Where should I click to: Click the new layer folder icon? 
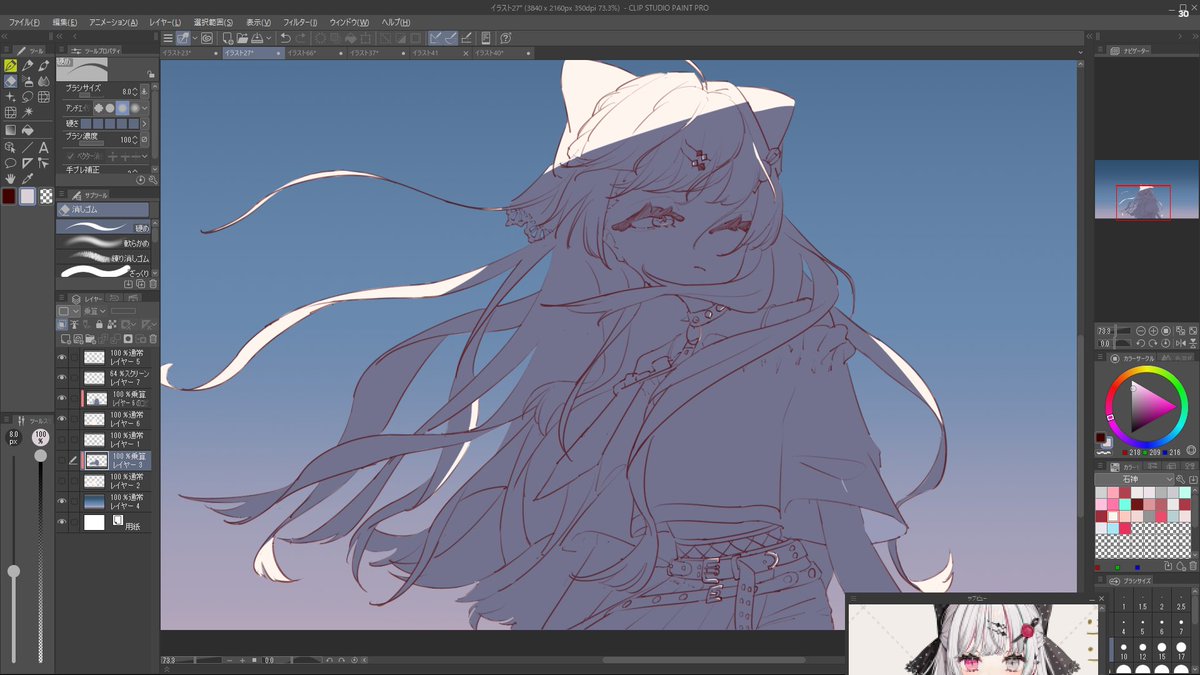pyautogui.click(x=90, y=339)
